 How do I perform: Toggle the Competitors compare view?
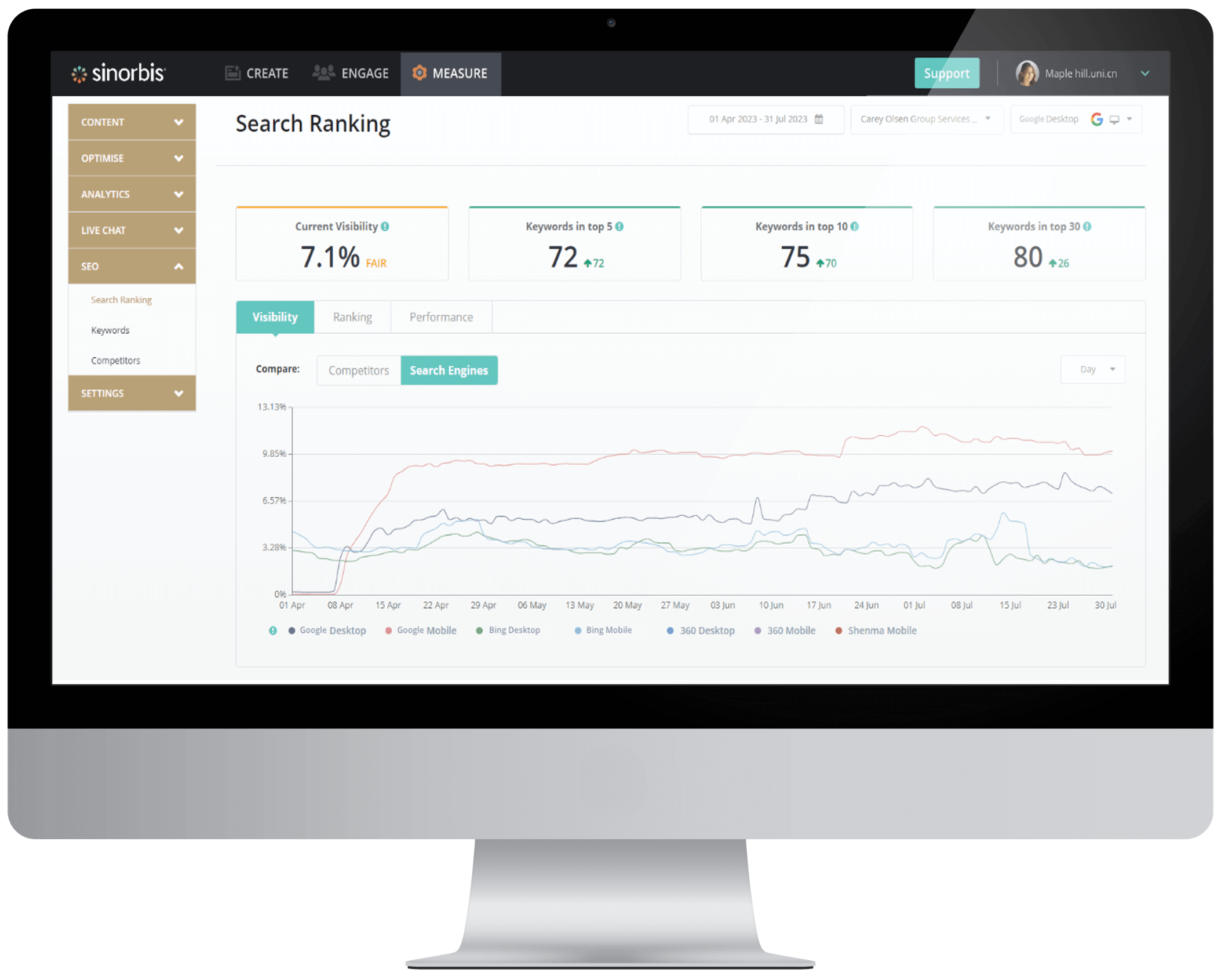359,369
